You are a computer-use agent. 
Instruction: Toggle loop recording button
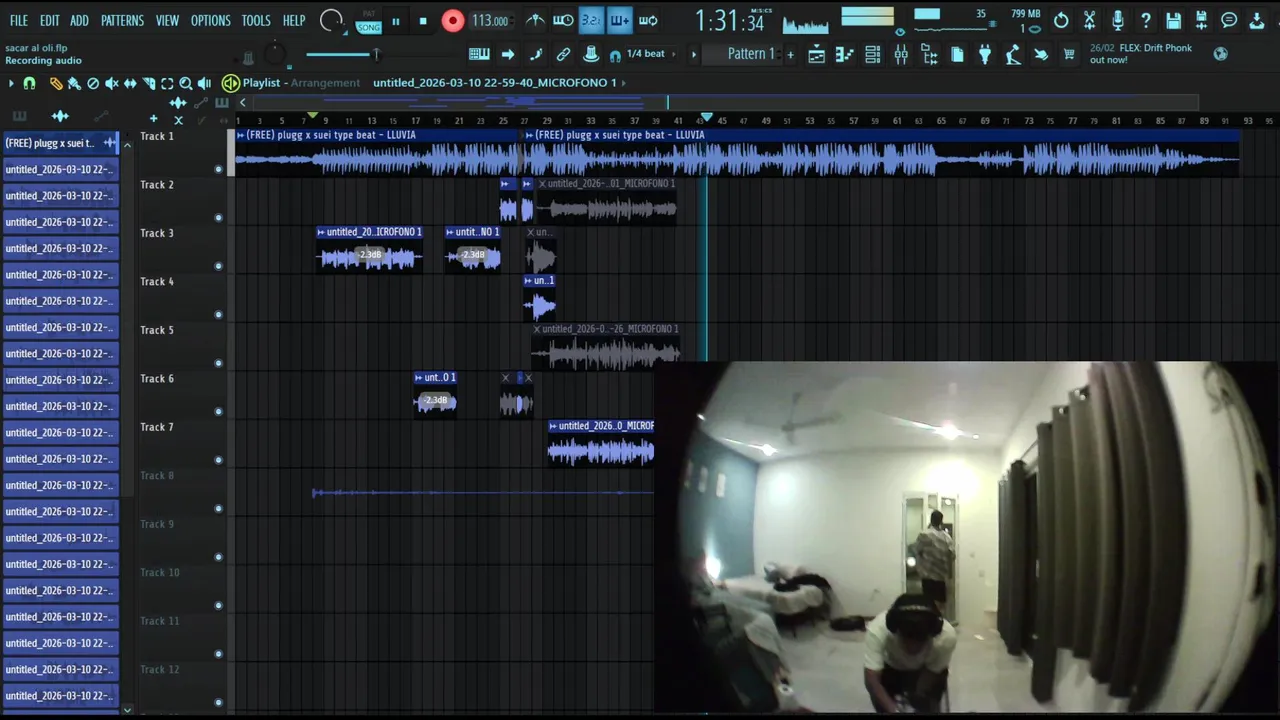point(648,20)
